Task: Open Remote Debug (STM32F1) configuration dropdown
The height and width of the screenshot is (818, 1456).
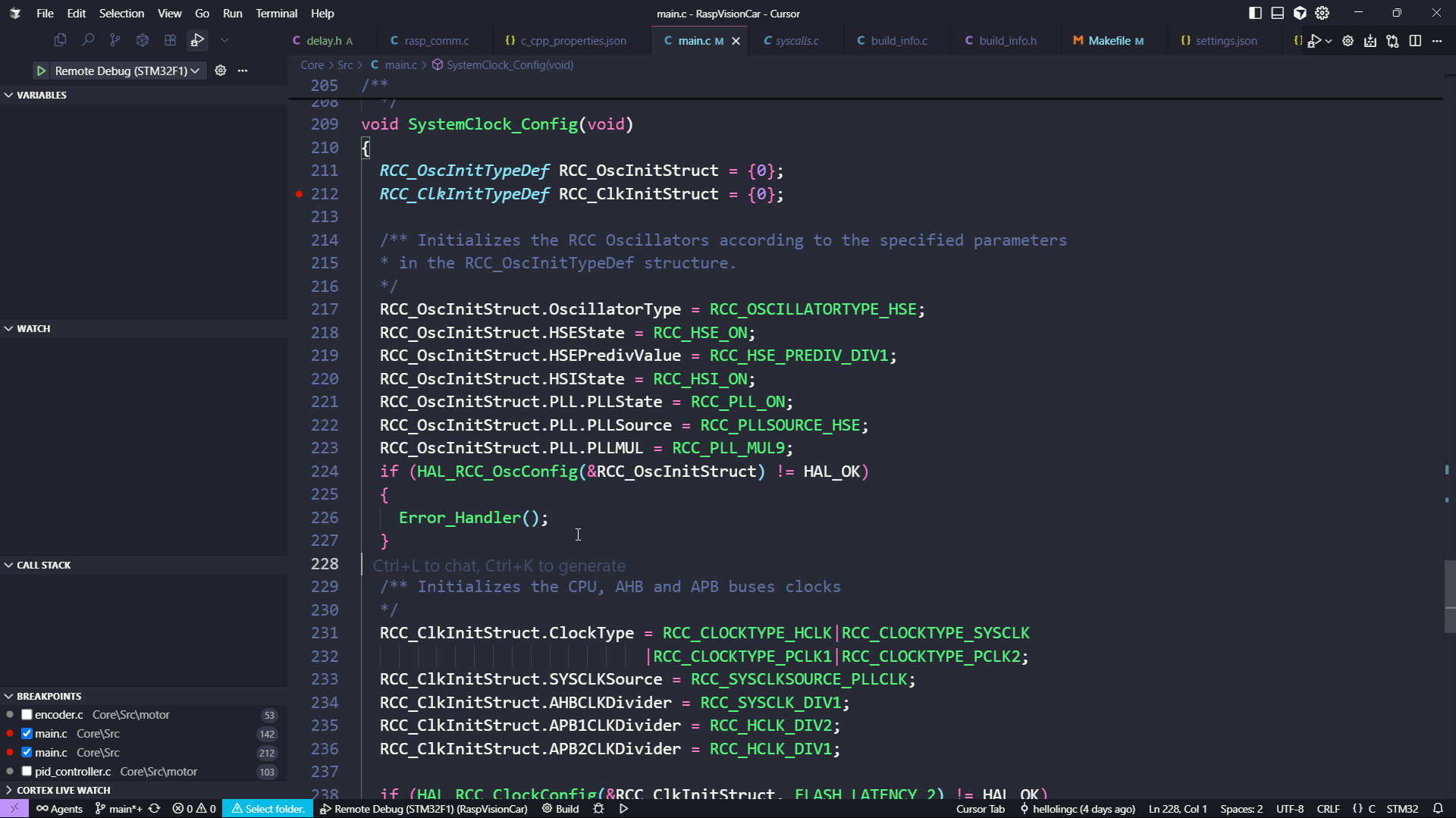Action: [127, 71]
